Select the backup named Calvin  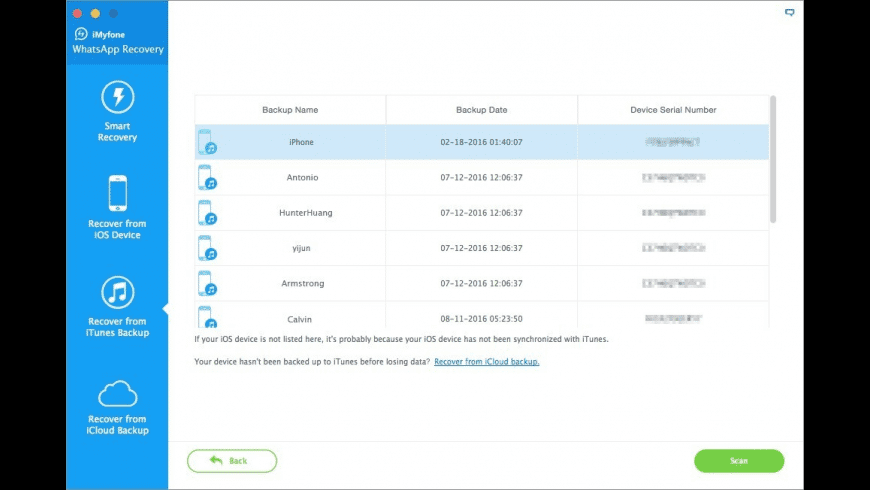(300, 319)
